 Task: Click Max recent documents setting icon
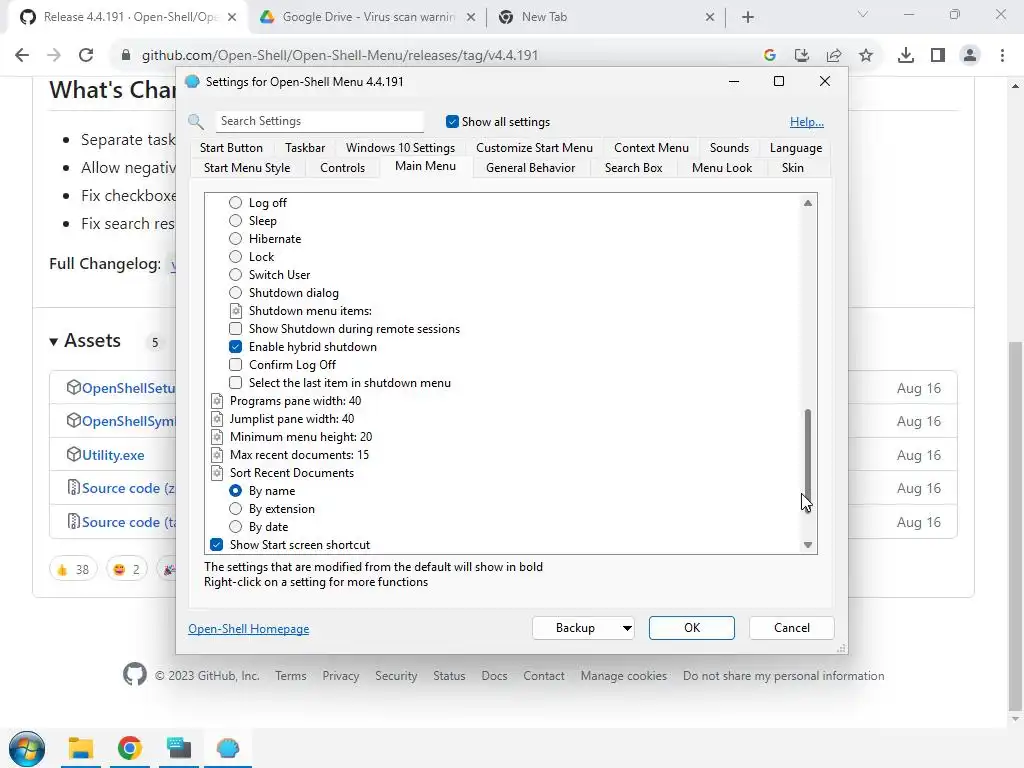[217, 455]
